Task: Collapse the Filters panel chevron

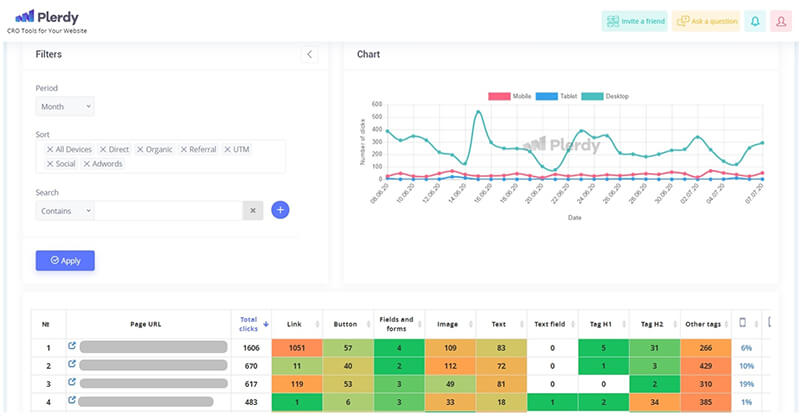Action: pos(309,54)
